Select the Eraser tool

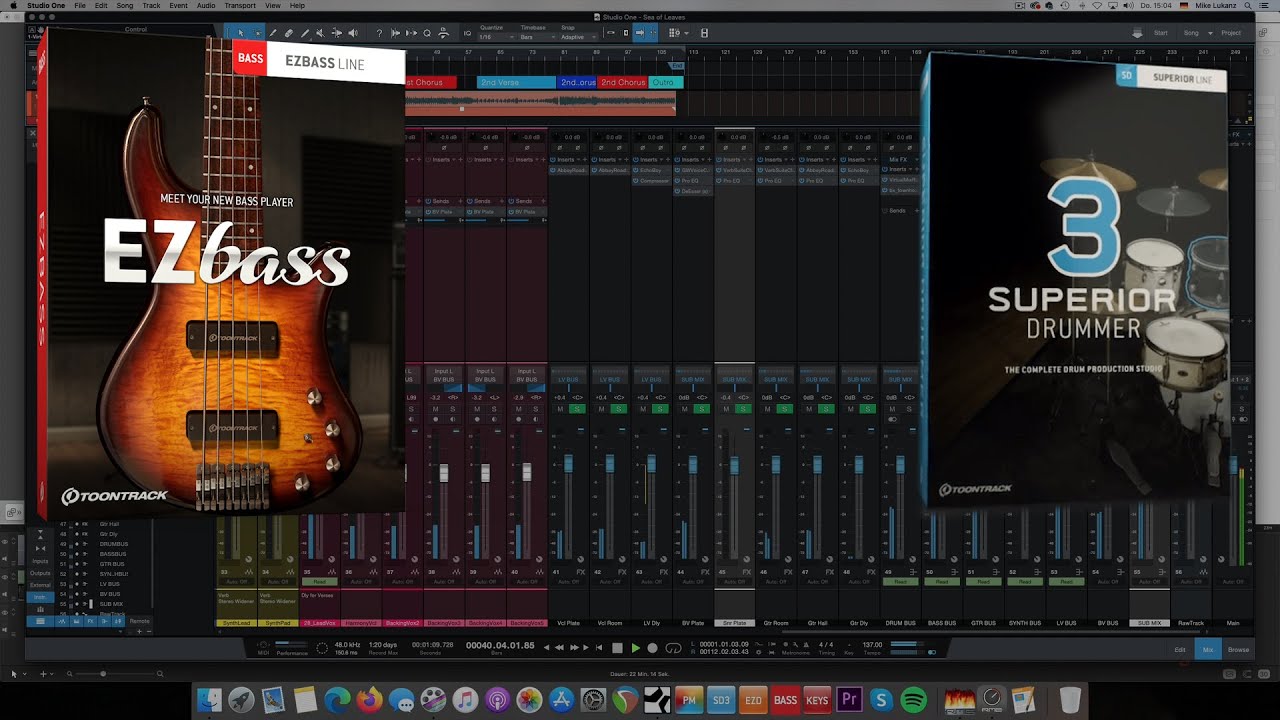tap(289, 33)
